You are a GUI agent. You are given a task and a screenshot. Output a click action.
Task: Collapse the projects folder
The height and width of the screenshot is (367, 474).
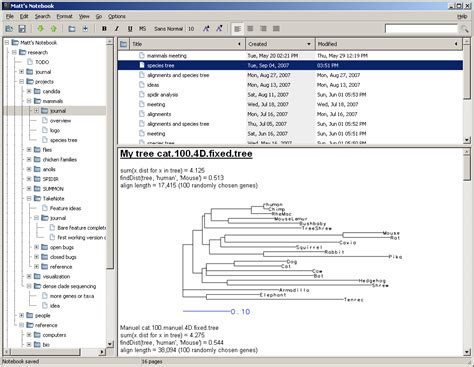point(22,82)
